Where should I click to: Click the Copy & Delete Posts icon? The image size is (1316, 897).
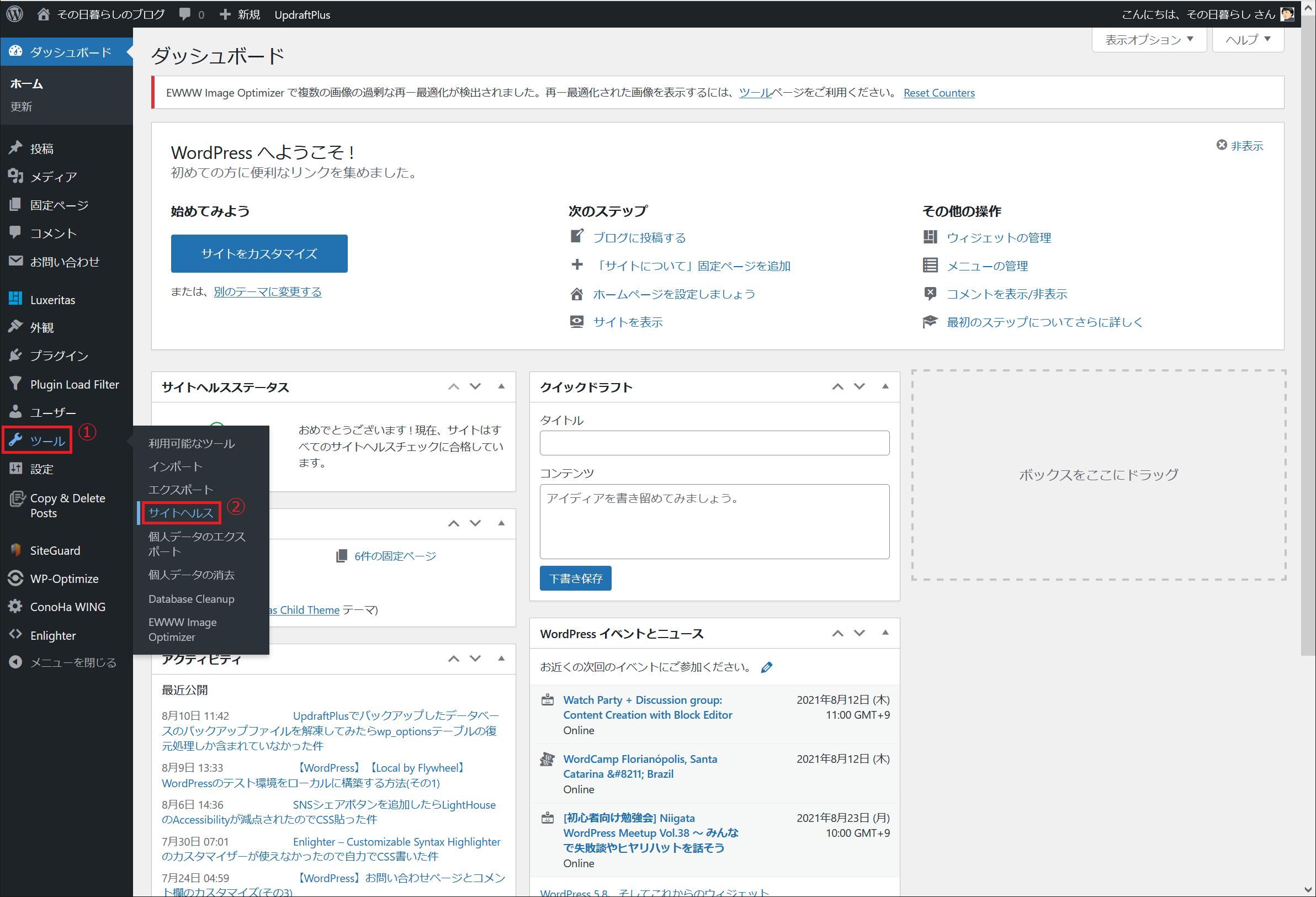(17, 499)
